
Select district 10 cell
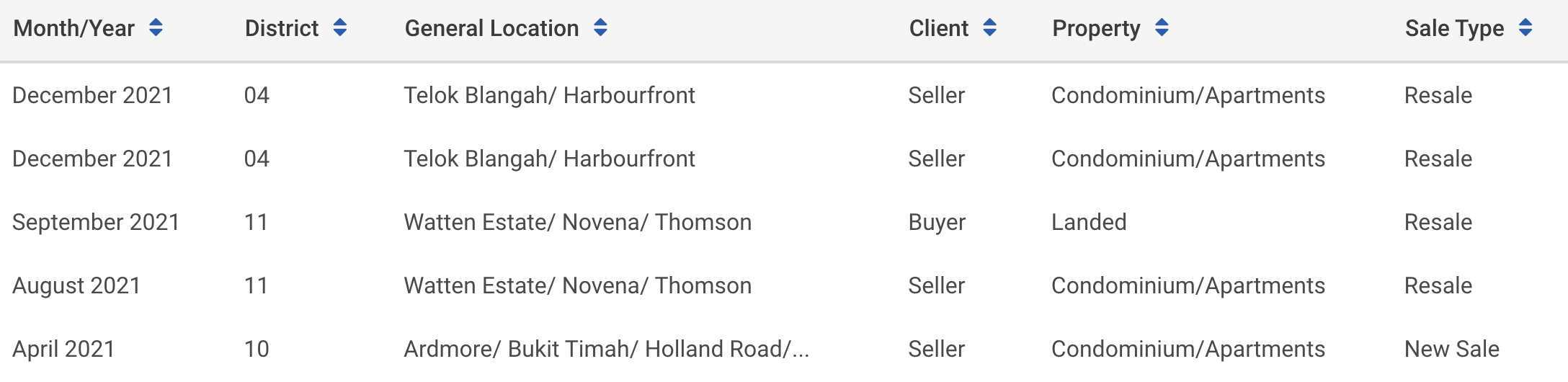[257, 349]
